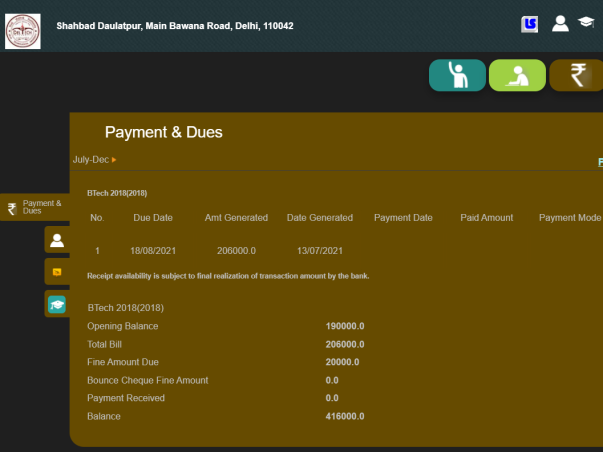
Task: Select date generated 13/07/2021 cell
Action: 320,251
